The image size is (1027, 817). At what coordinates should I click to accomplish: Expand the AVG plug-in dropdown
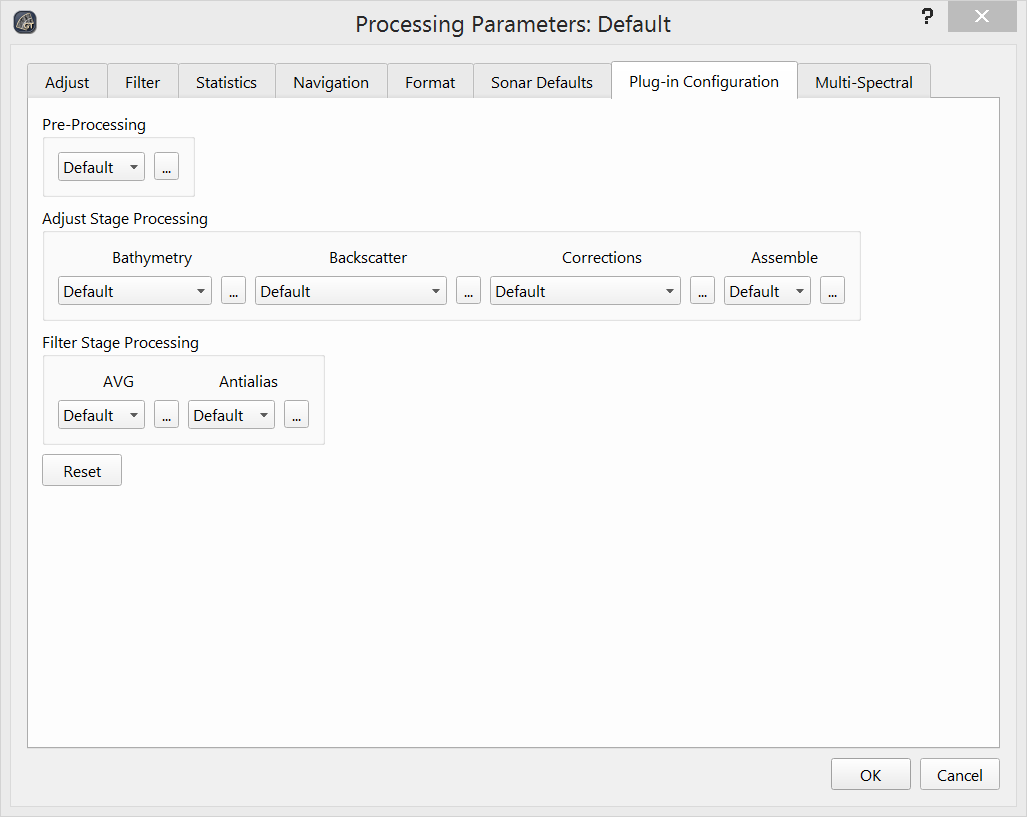(101, 415)
